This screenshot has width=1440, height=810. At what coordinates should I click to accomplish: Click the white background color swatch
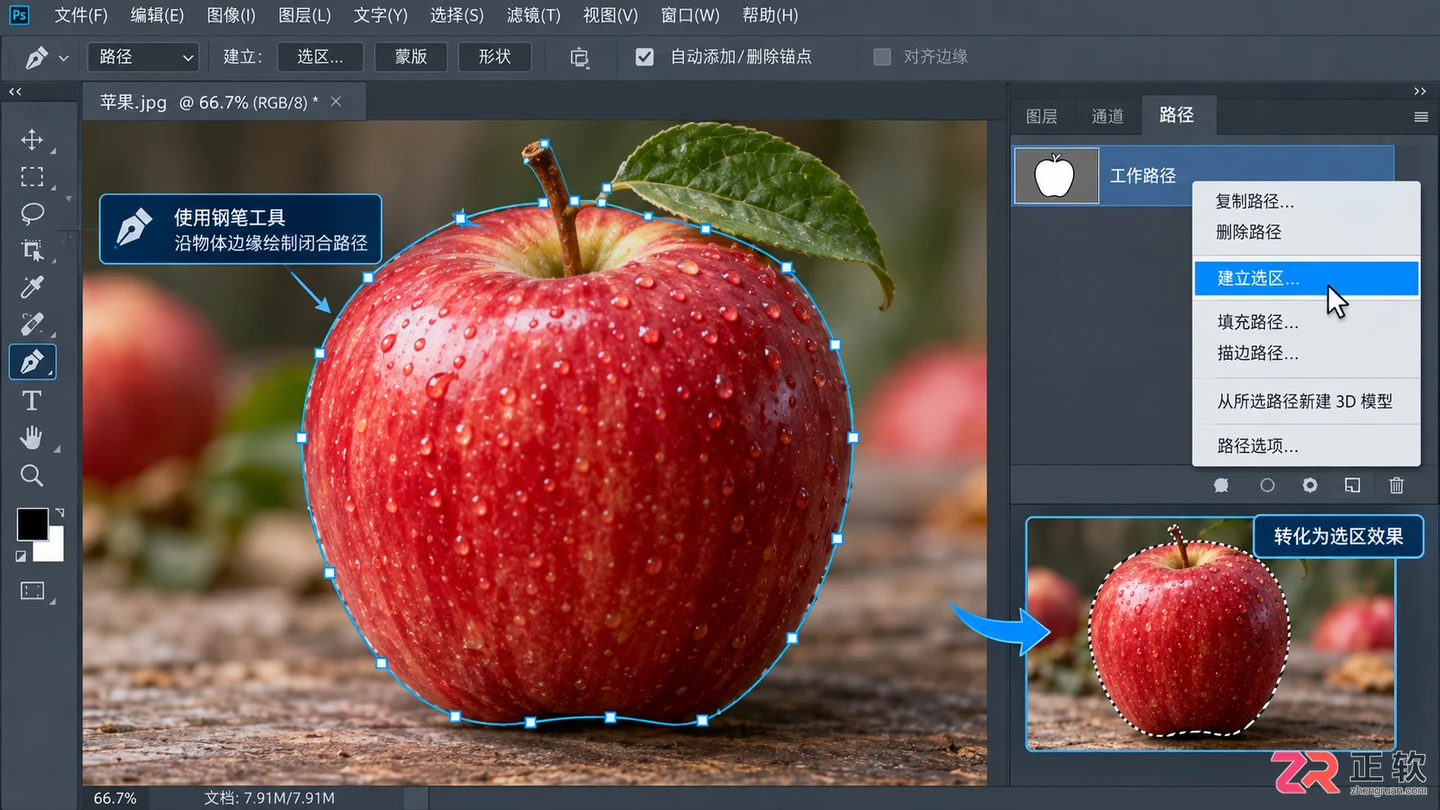(x=53, y=550)
